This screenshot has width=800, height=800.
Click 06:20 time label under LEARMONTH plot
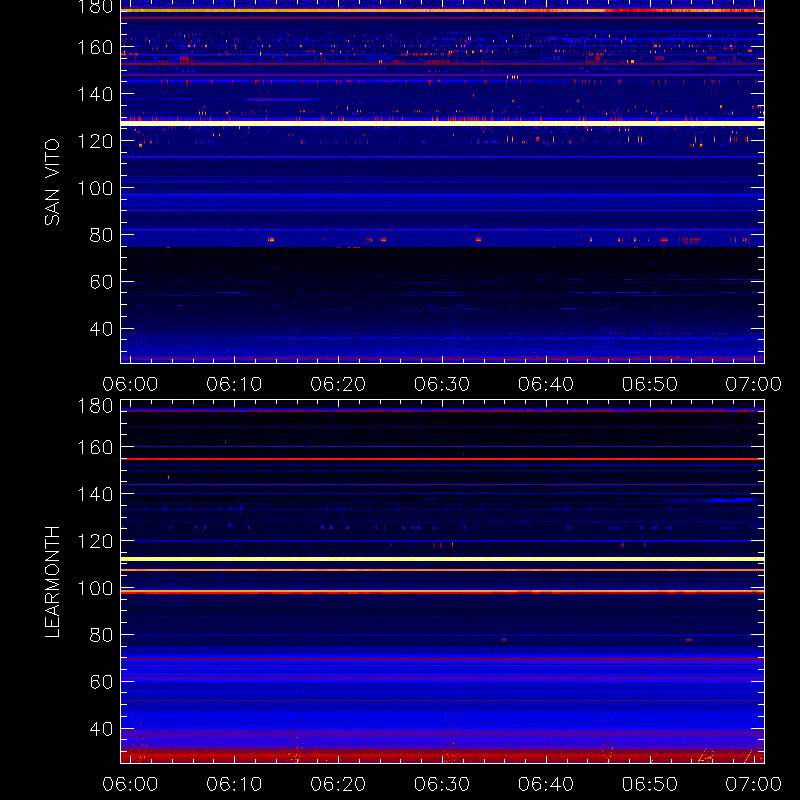(338, 784)
